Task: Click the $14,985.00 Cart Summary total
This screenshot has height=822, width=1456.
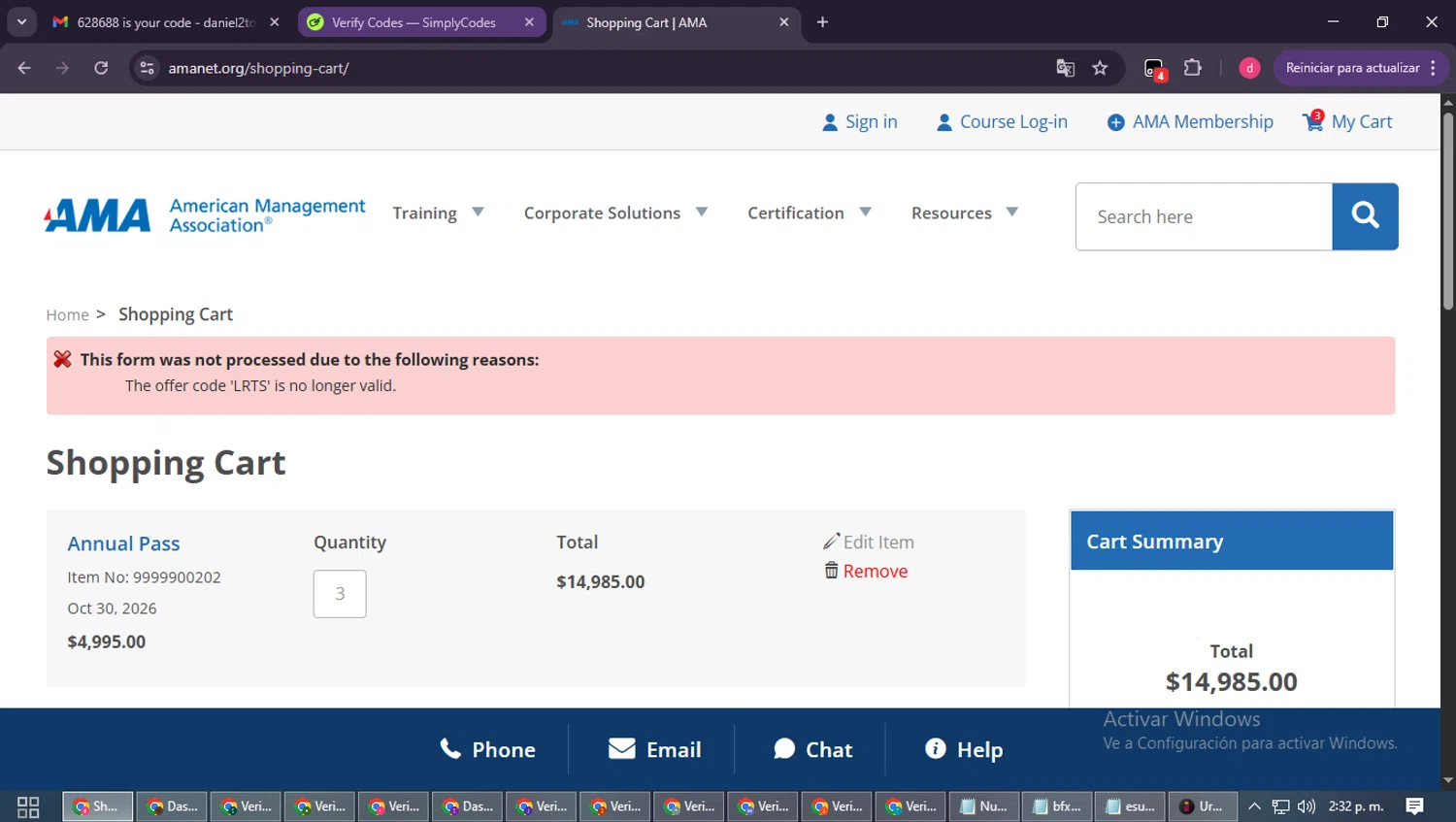Action: (1231, 681)
